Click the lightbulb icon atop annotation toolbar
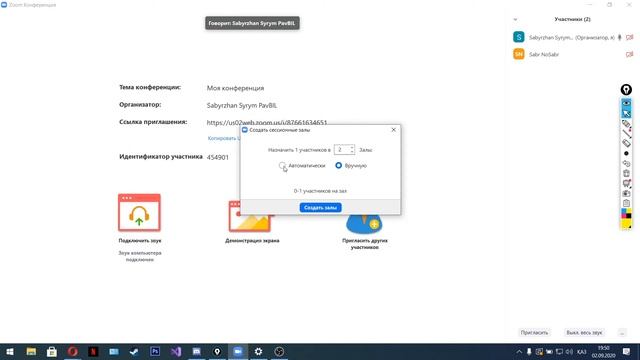Viewport: 640px width, 360px height. [626, 90]
